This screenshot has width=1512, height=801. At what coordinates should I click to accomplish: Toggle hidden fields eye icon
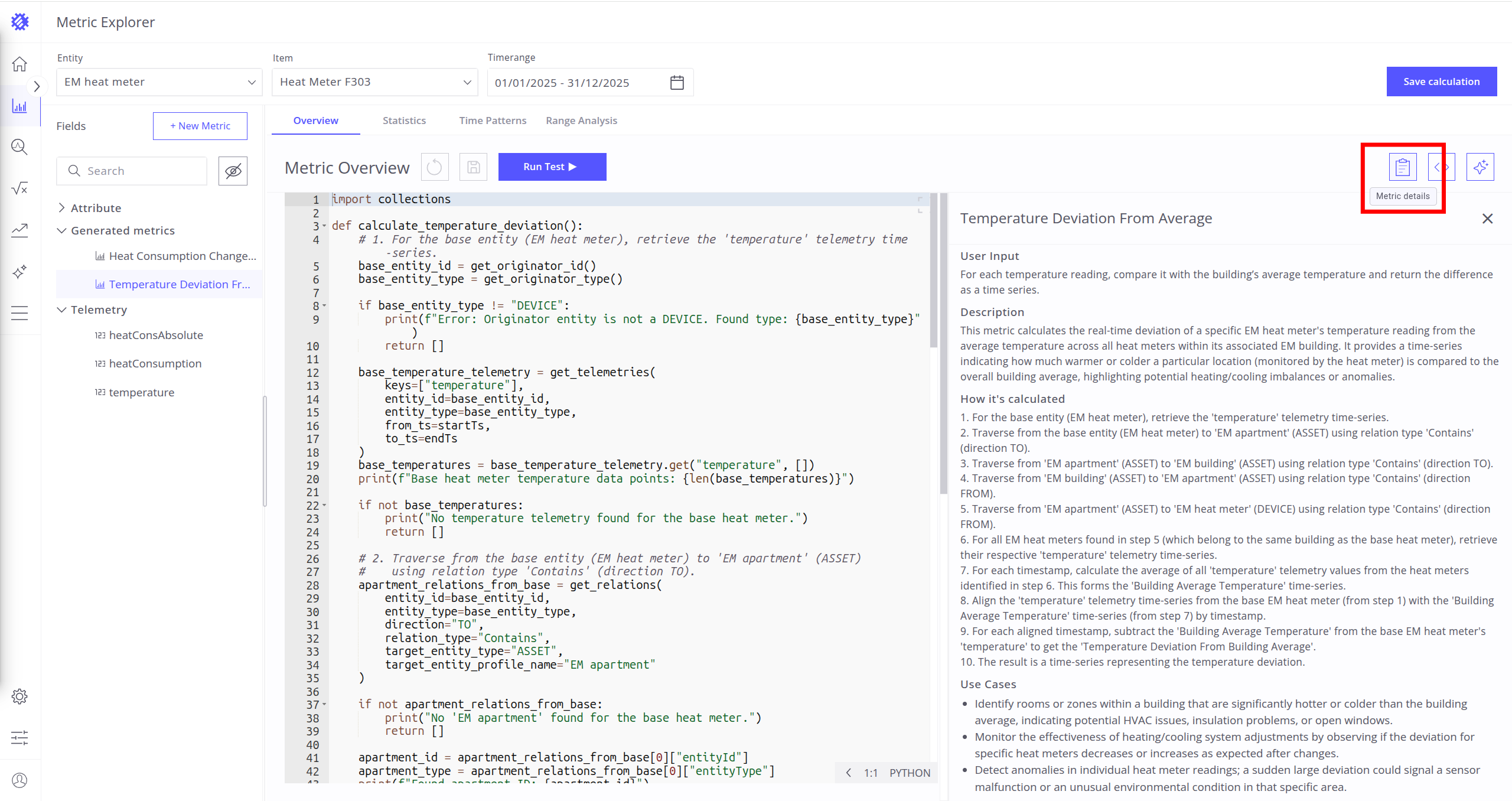[233, 171]
